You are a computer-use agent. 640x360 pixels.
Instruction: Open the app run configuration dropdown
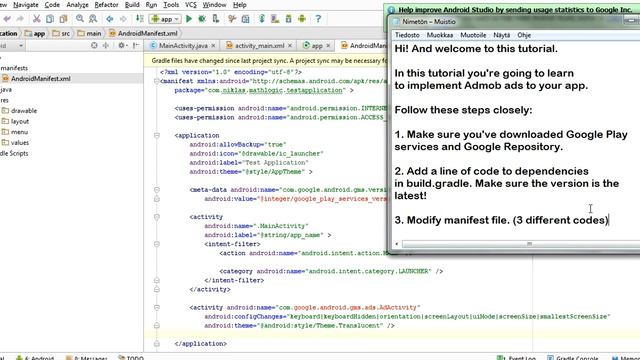(165, 19)
